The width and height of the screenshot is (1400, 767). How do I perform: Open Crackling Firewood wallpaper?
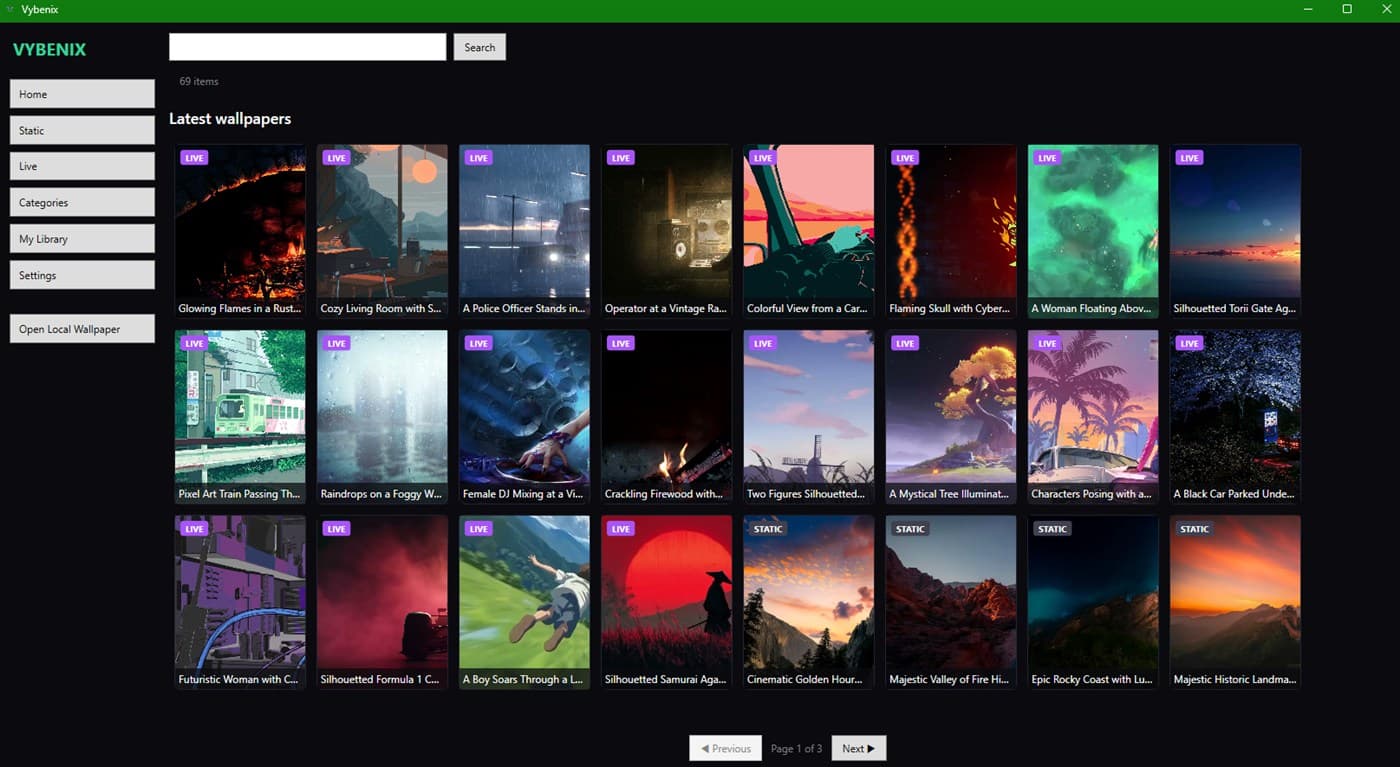coord(666,417)
